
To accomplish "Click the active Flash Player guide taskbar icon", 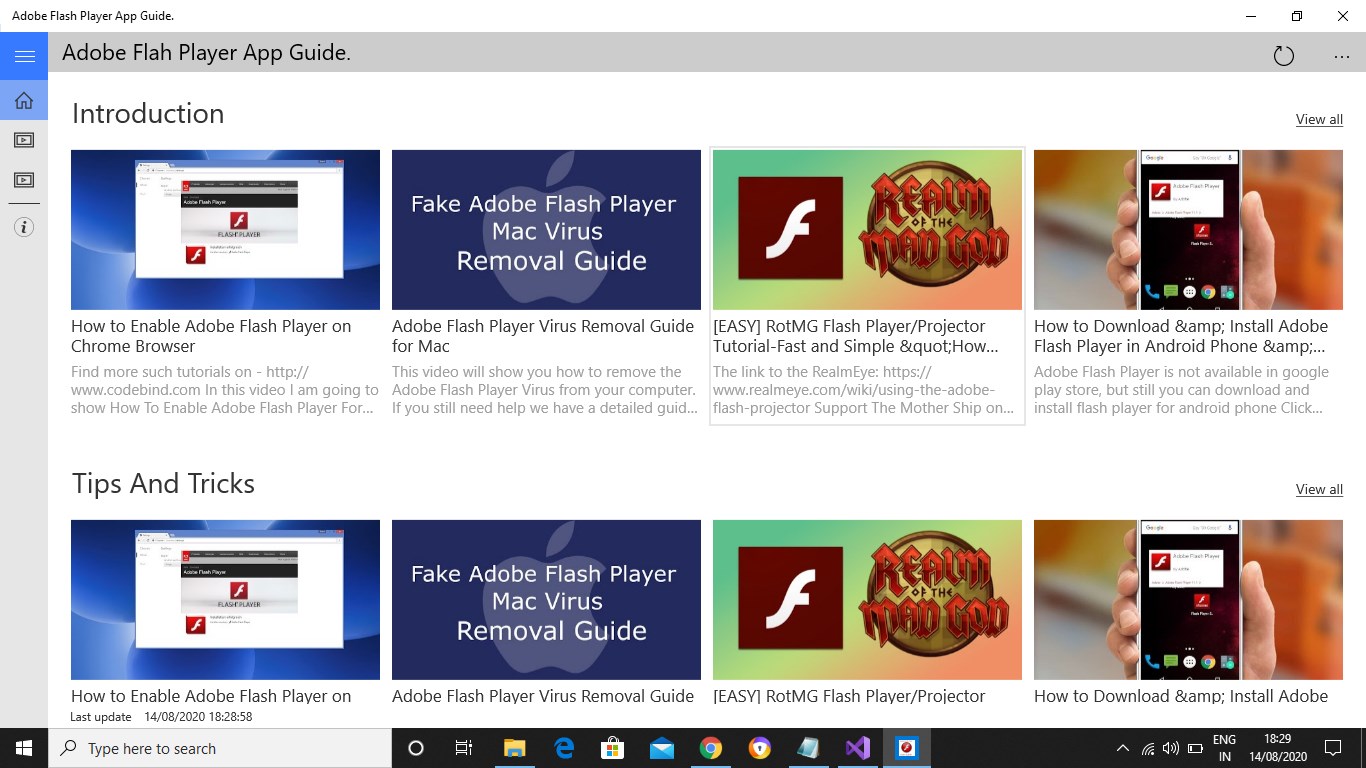I will (907, 748).
